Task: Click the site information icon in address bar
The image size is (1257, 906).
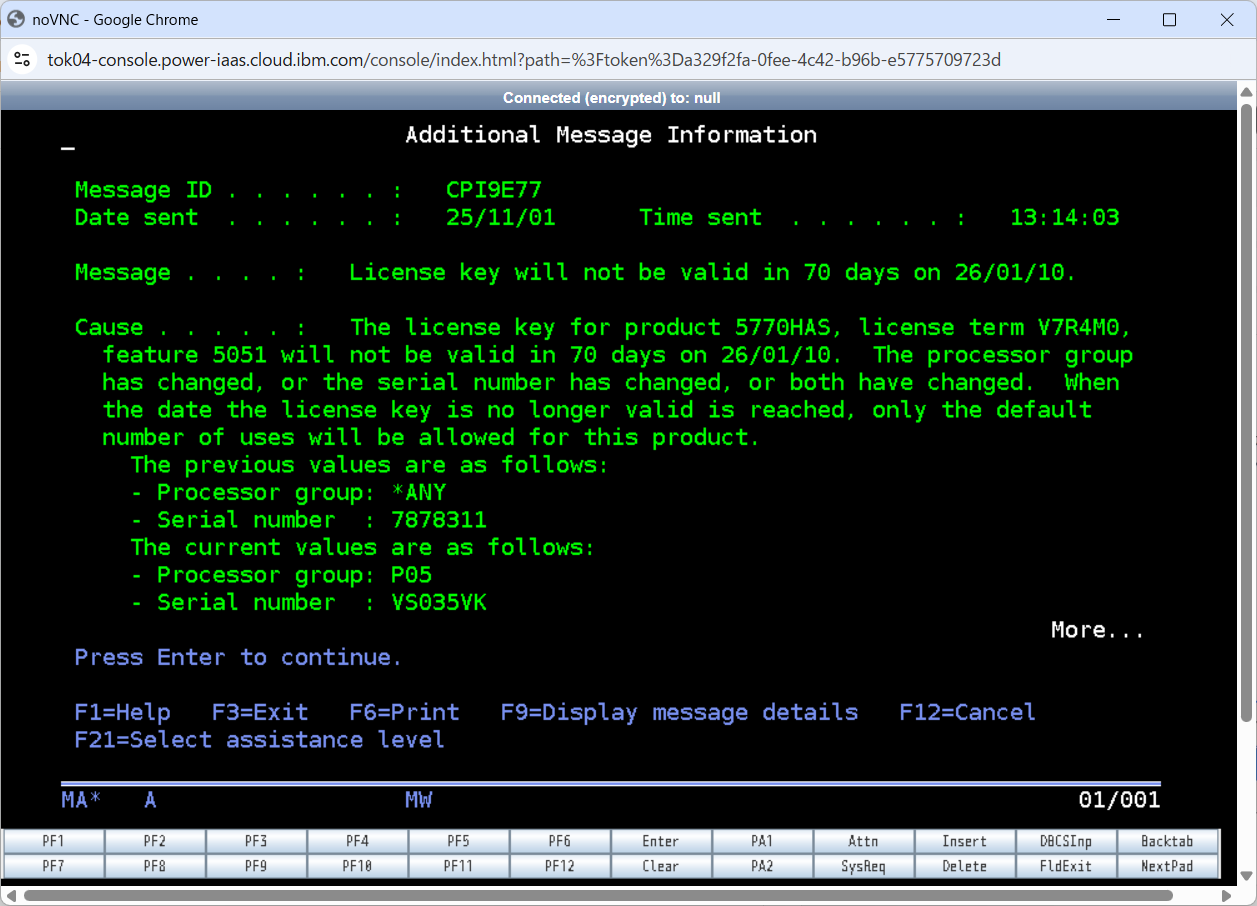Action: (22, 60)
